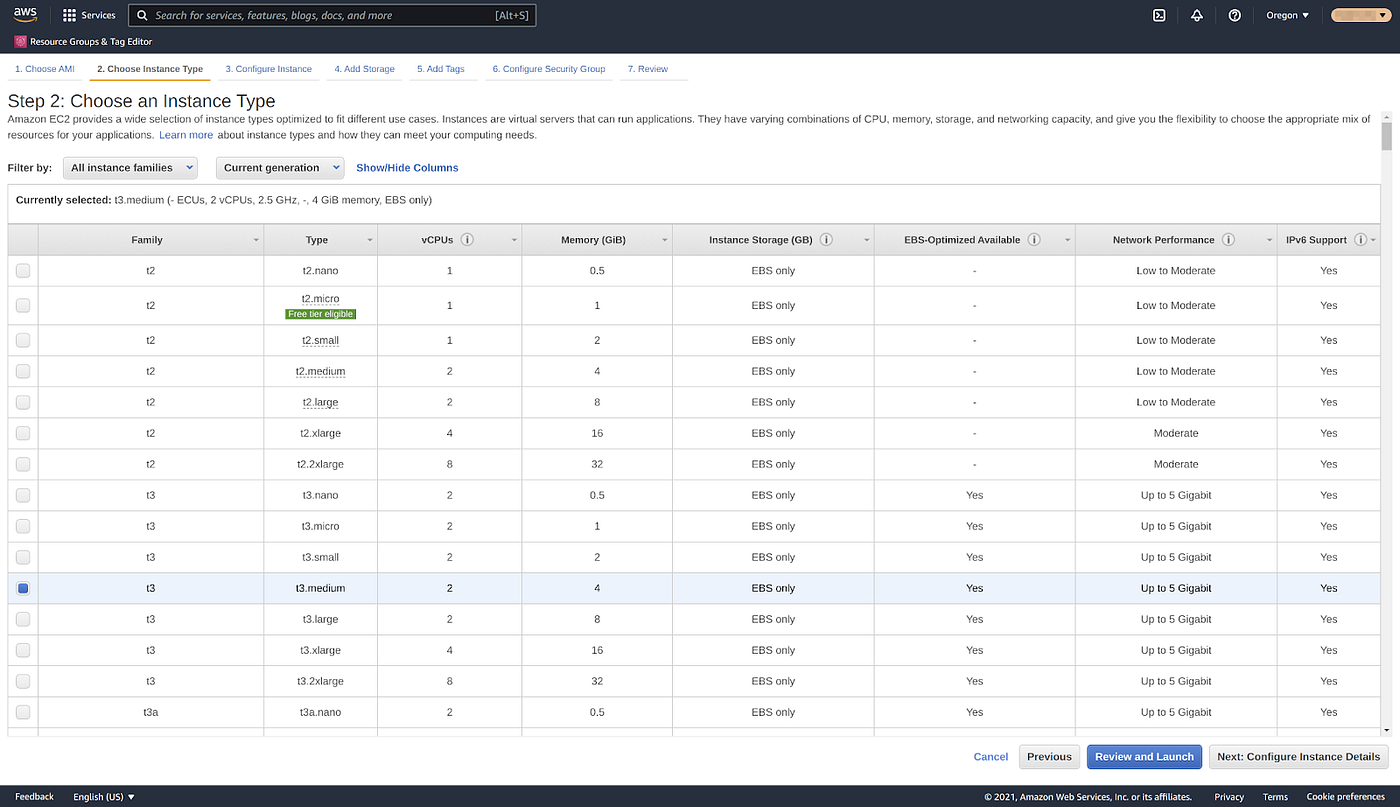This screenshot has height=807, width=1400.
Task: Go to 6. Configure Security Group tab
Action: (x=548, y=69)
